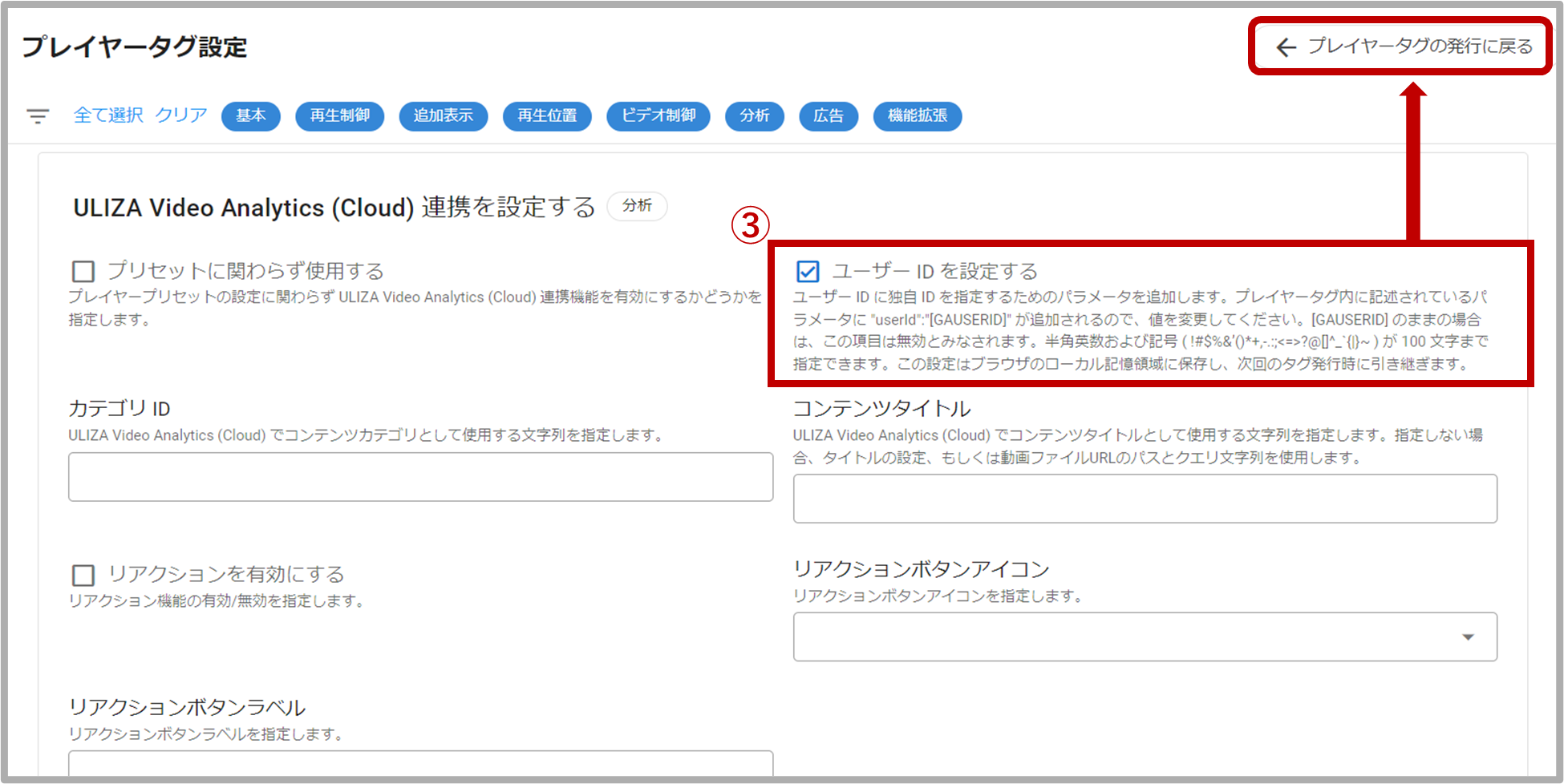Enable リアクションを有効にする checkbox
The image size is (1564, 784).
tap(83, 575)
